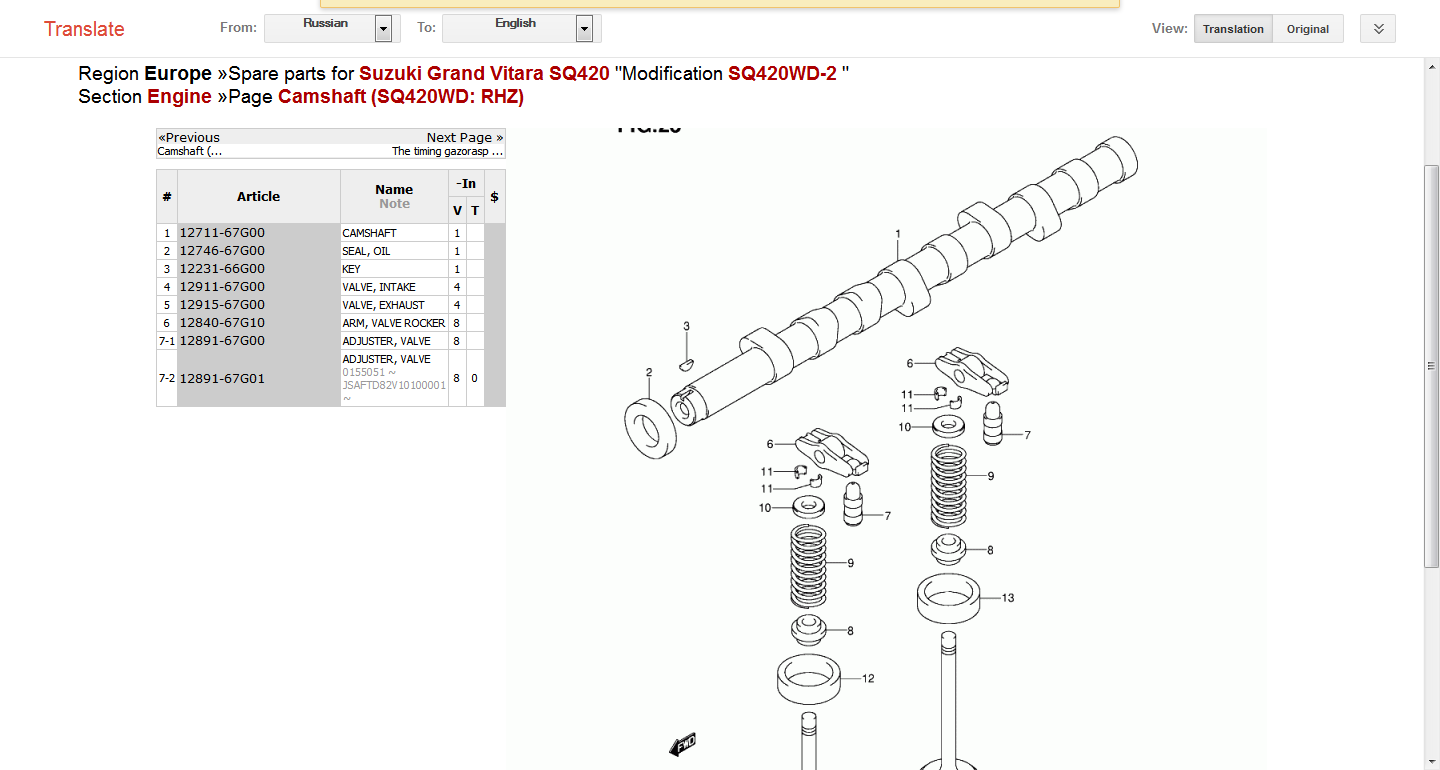Open the Engine section link

[x=179, y=97]
